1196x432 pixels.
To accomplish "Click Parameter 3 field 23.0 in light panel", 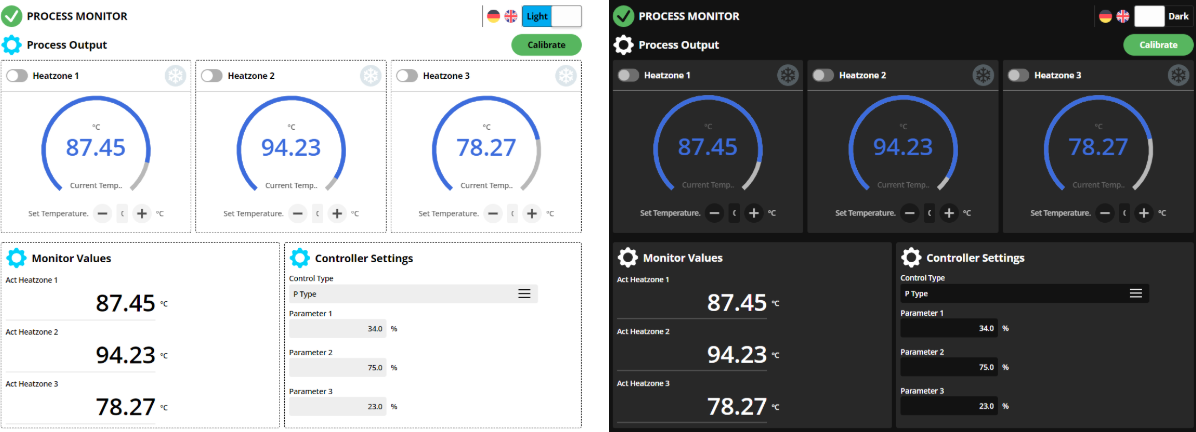I will pyautogui.click(x=338, y=406).
